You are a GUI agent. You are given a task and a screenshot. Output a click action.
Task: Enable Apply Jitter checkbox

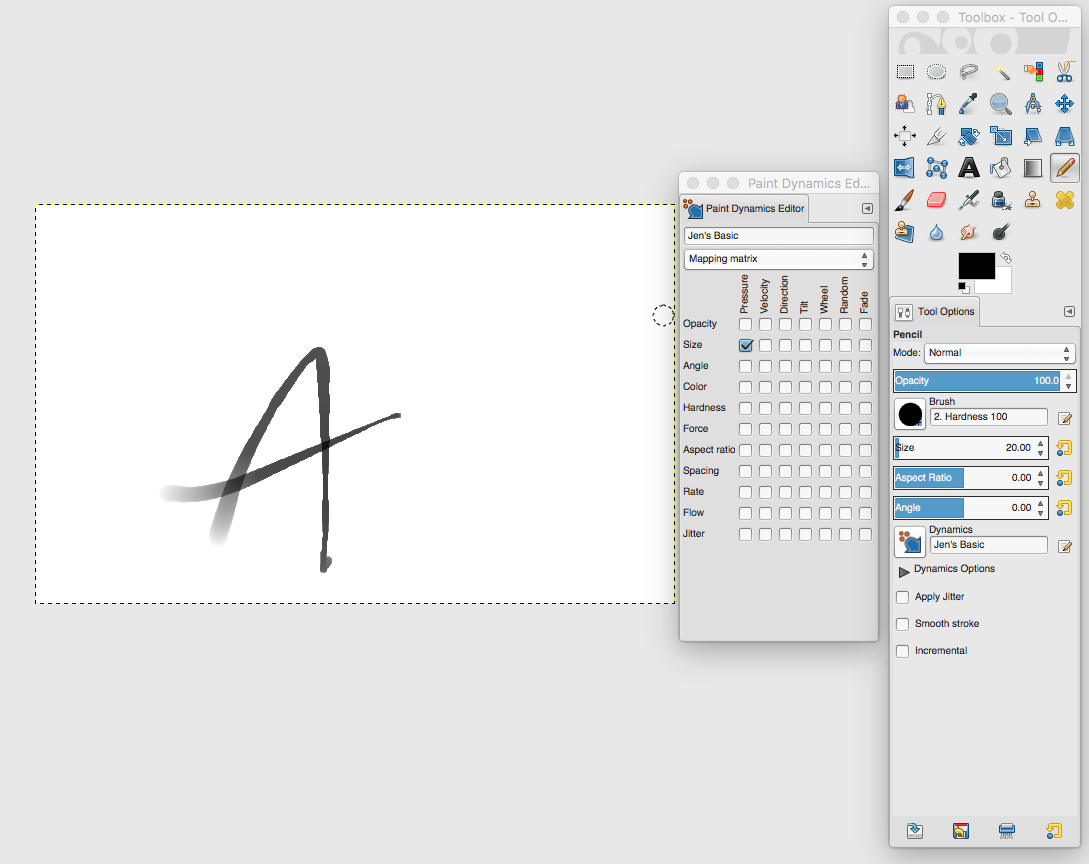tap(903, 597)
